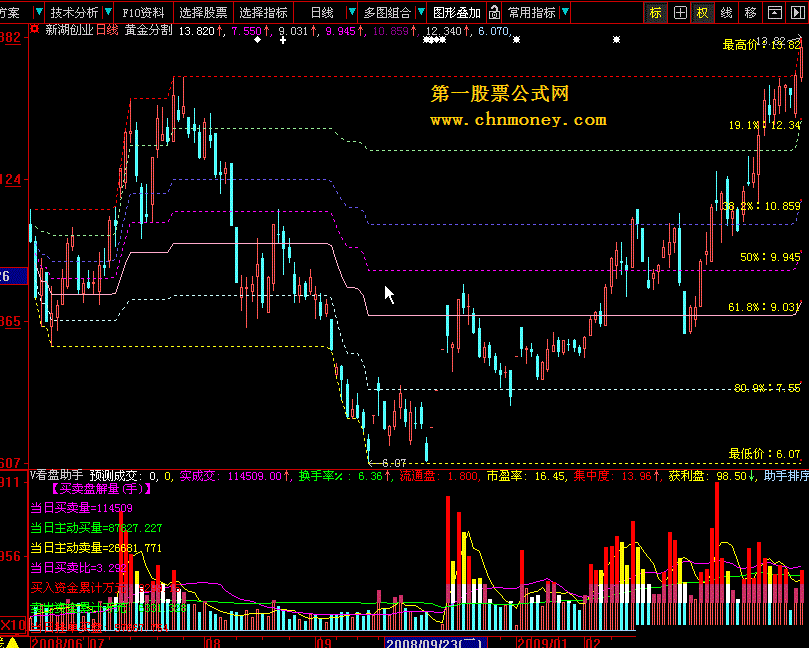Click the 13.820 value in indicator header
Screen dimensions: 809x648
click(x=197, y=31)
